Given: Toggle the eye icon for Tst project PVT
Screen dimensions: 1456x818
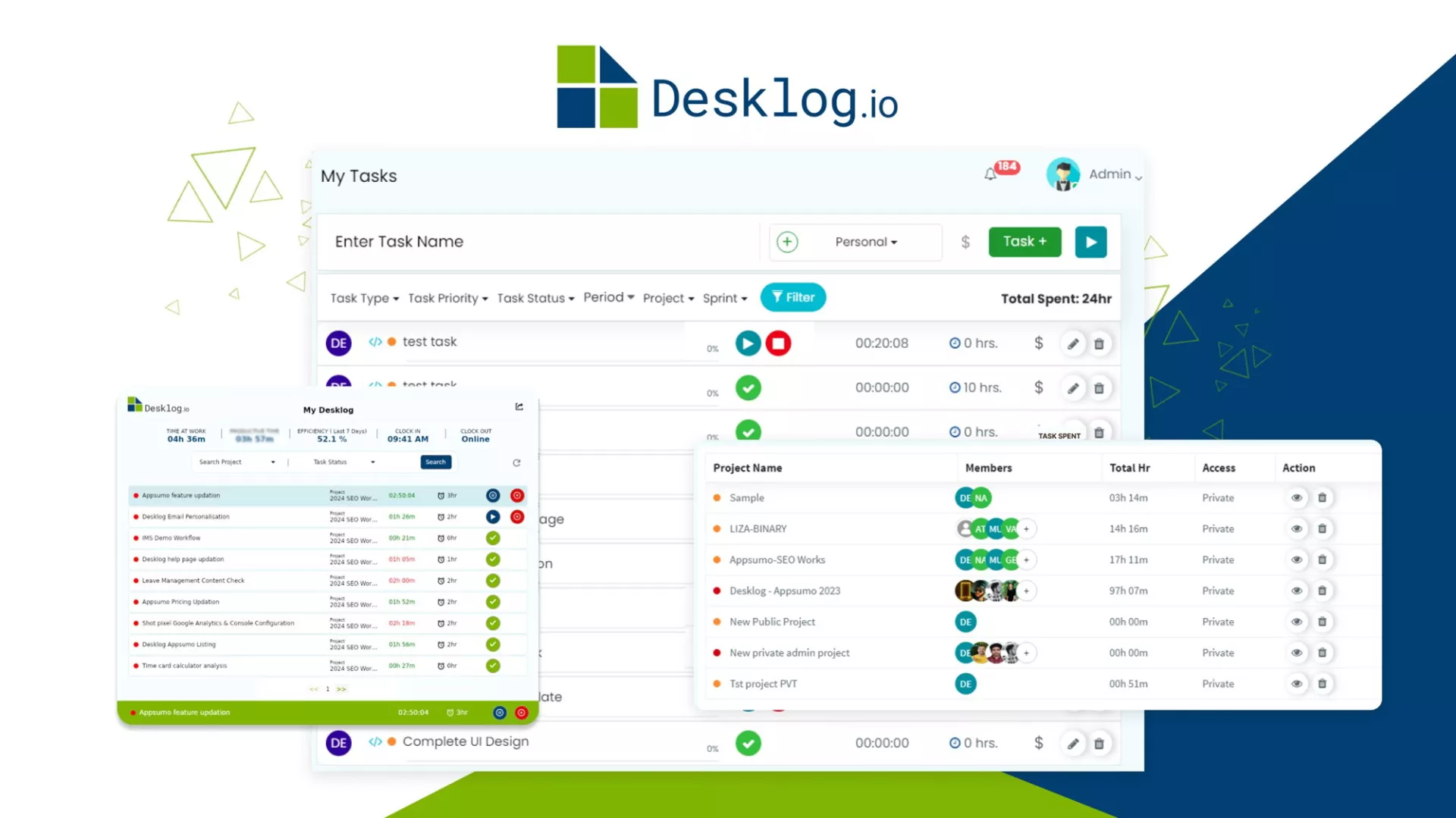Looking at the screenshot, I should pos(1297,684).
